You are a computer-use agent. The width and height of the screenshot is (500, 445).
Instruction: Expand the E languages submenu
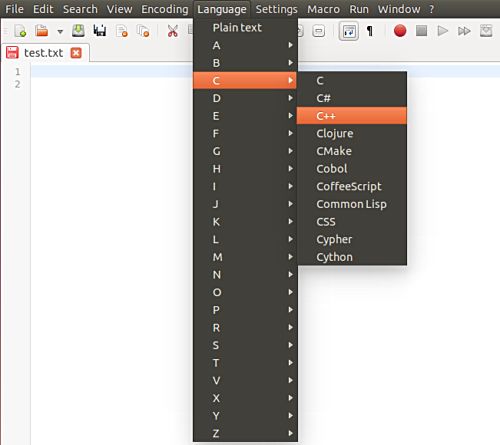click(x=245, y=116)
